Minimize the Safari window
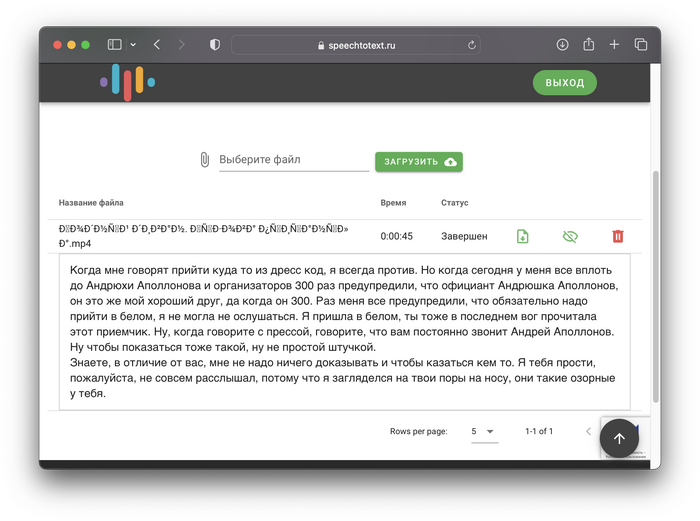Screen dimensions: 700x521 click(x=71, y=45)
